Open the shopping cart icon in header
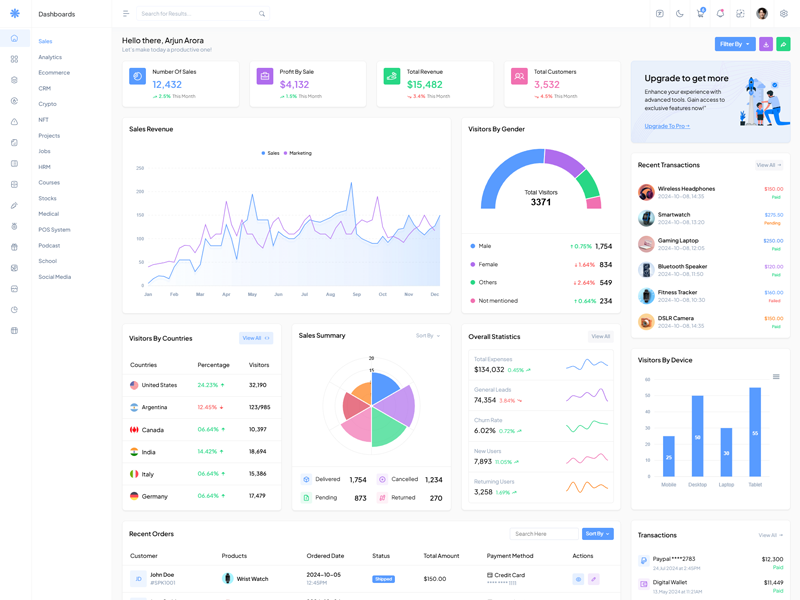This screenshot has width=800, height=600. tap(700, 14)
